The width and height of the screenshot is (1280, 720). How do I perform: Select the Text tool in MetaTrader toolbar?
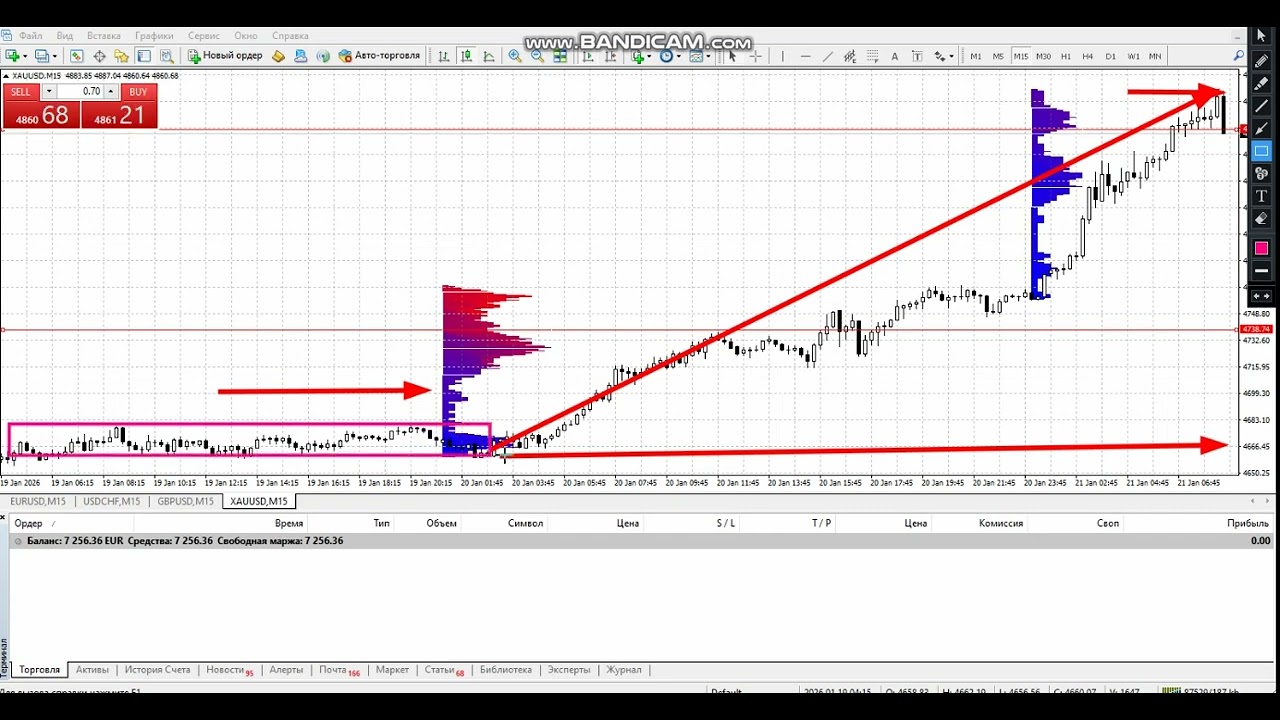tap(894, 56)
